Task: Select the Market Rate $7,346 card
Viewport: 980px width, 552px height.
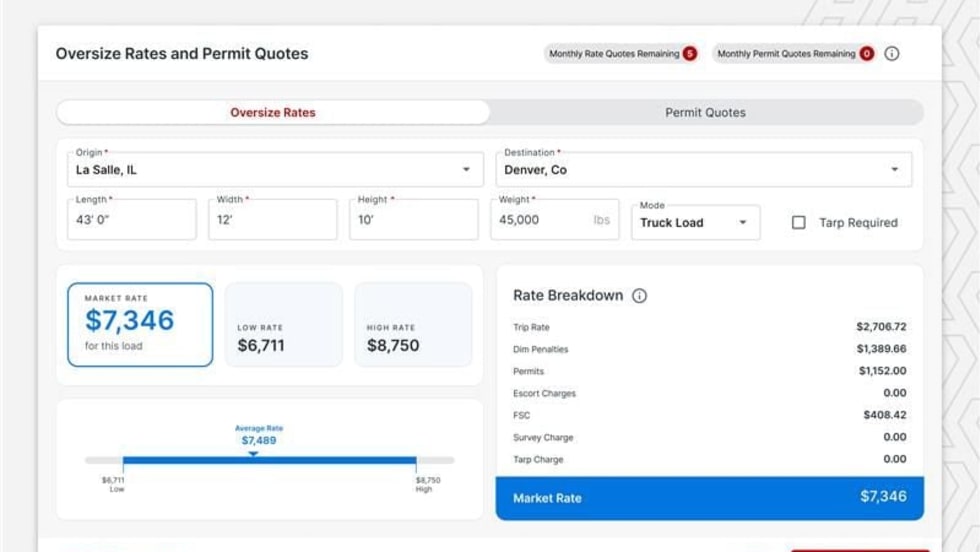Action: pyautogui.click(x=140, y=324)
